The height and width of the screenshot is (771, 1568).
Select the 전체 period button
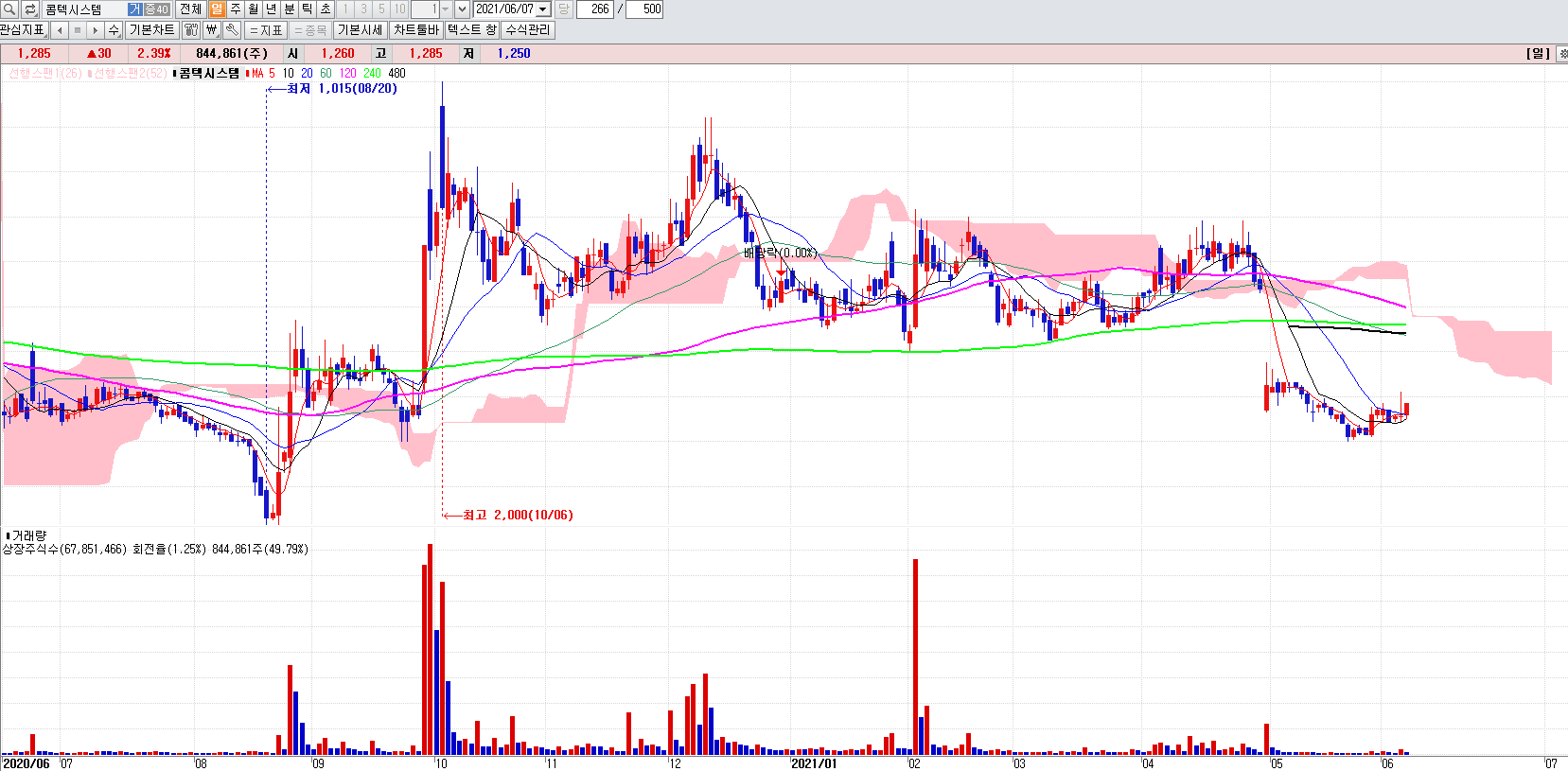coord(190,9)
